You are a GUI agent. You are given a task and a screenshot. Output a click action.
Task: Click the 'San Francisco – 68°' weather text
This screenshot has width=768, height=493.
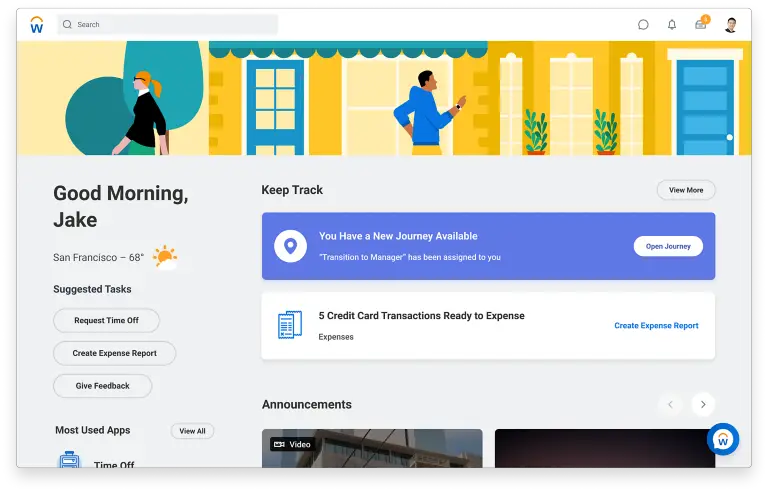click(x=98, y=258)
